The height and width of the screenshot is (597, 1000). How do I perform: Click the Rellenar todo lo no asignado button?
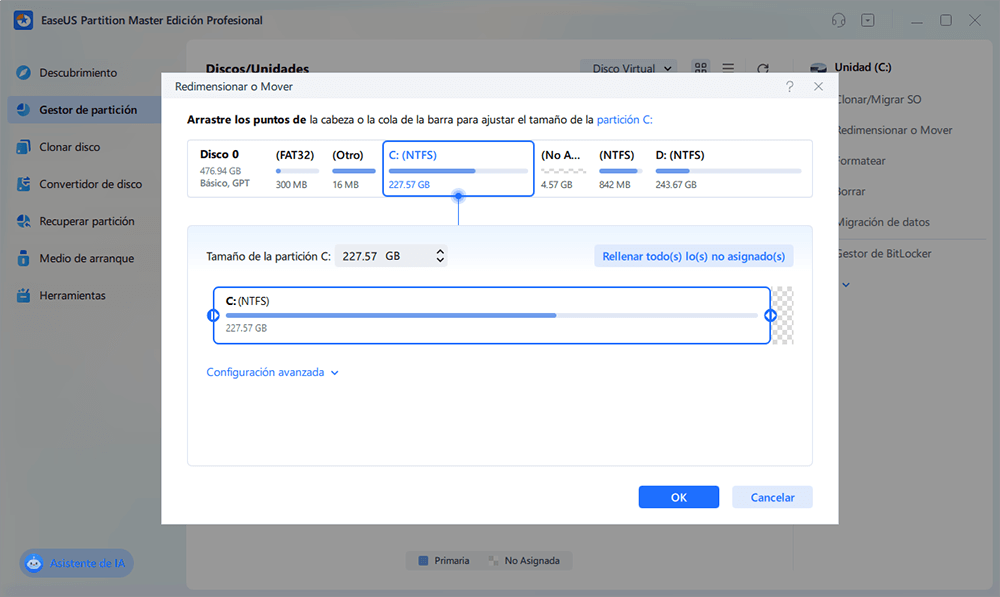(693, 255)
